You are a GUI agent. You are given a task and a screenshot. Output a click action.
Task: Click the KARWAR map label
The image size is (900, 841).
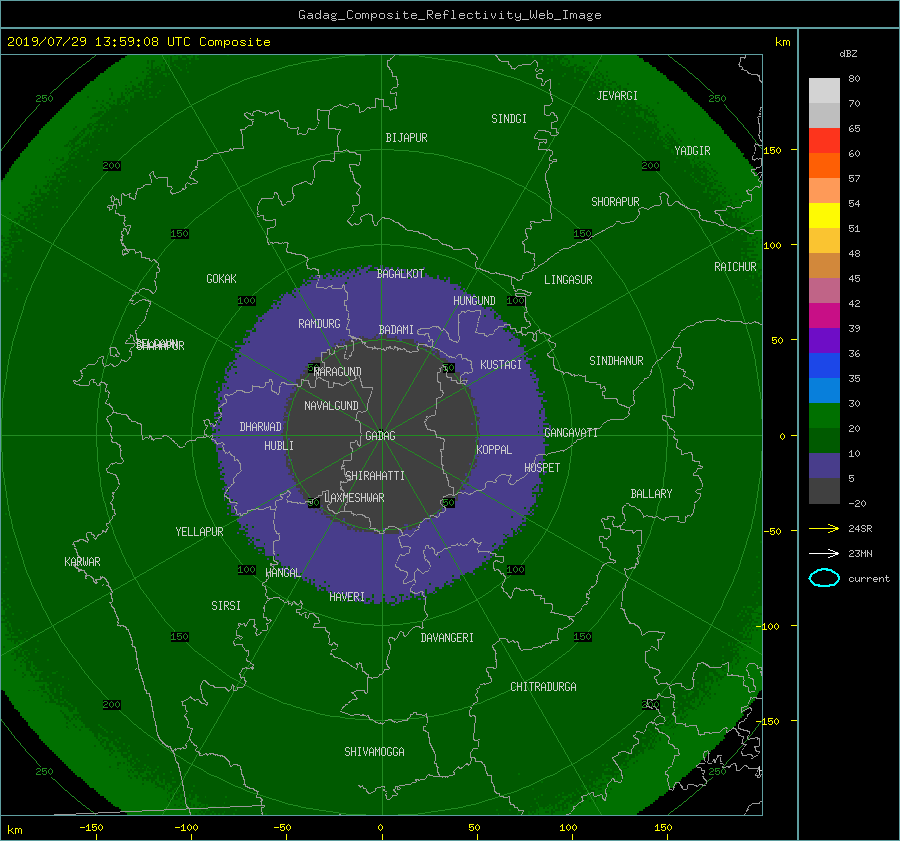(x=82, y=562)
